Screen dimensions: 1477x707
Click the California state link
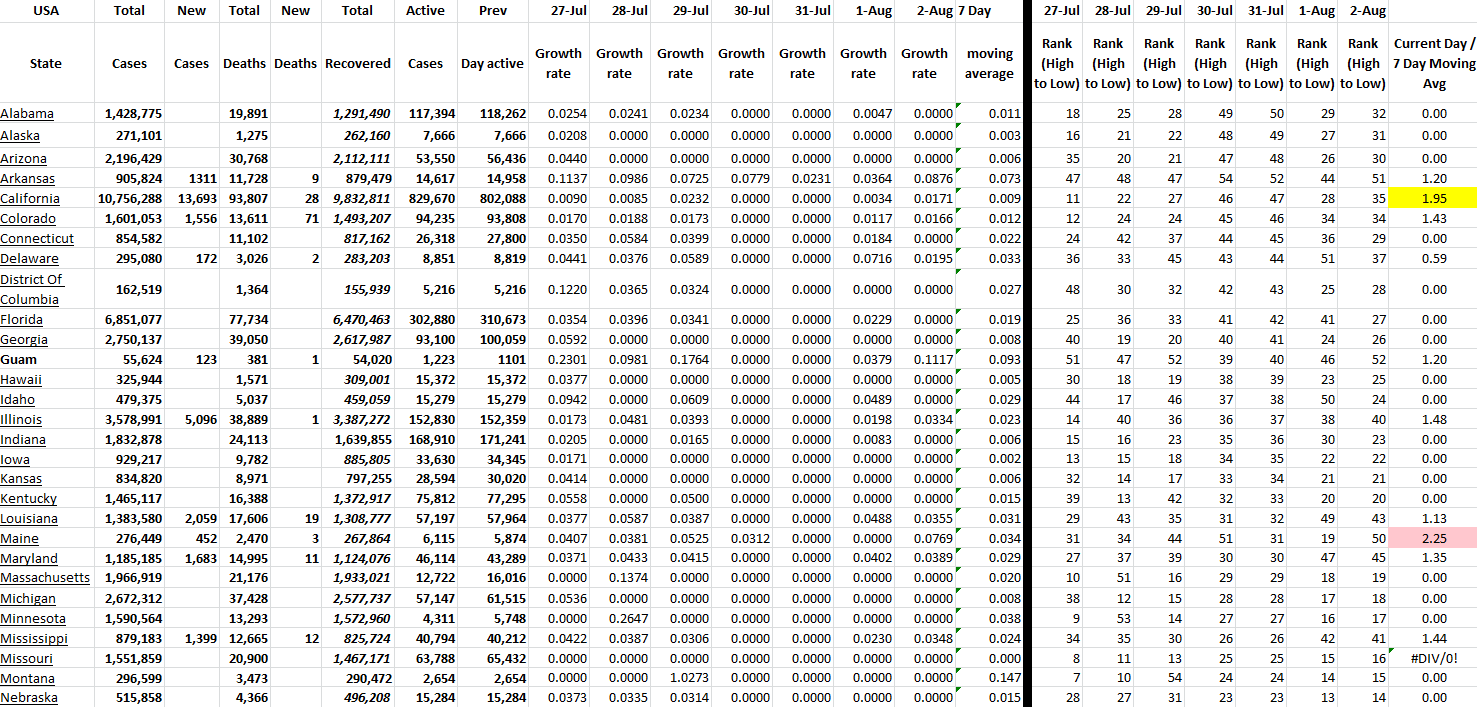32,199
